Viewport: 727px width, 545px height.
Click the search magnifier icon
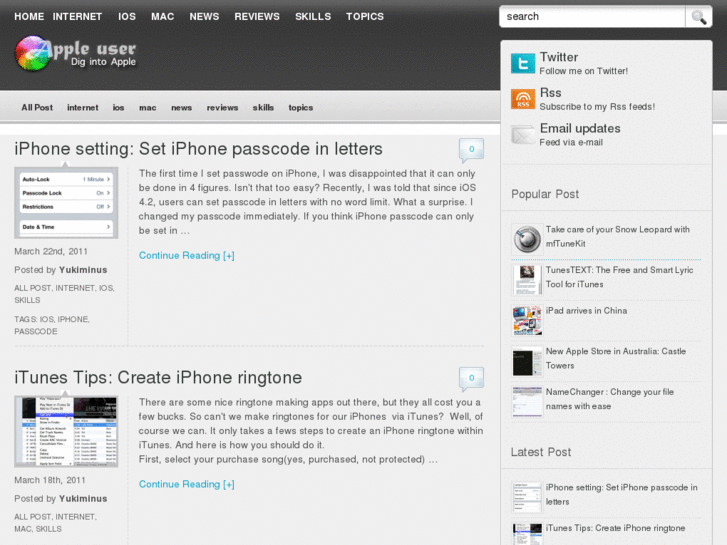(x=699, y=17)
